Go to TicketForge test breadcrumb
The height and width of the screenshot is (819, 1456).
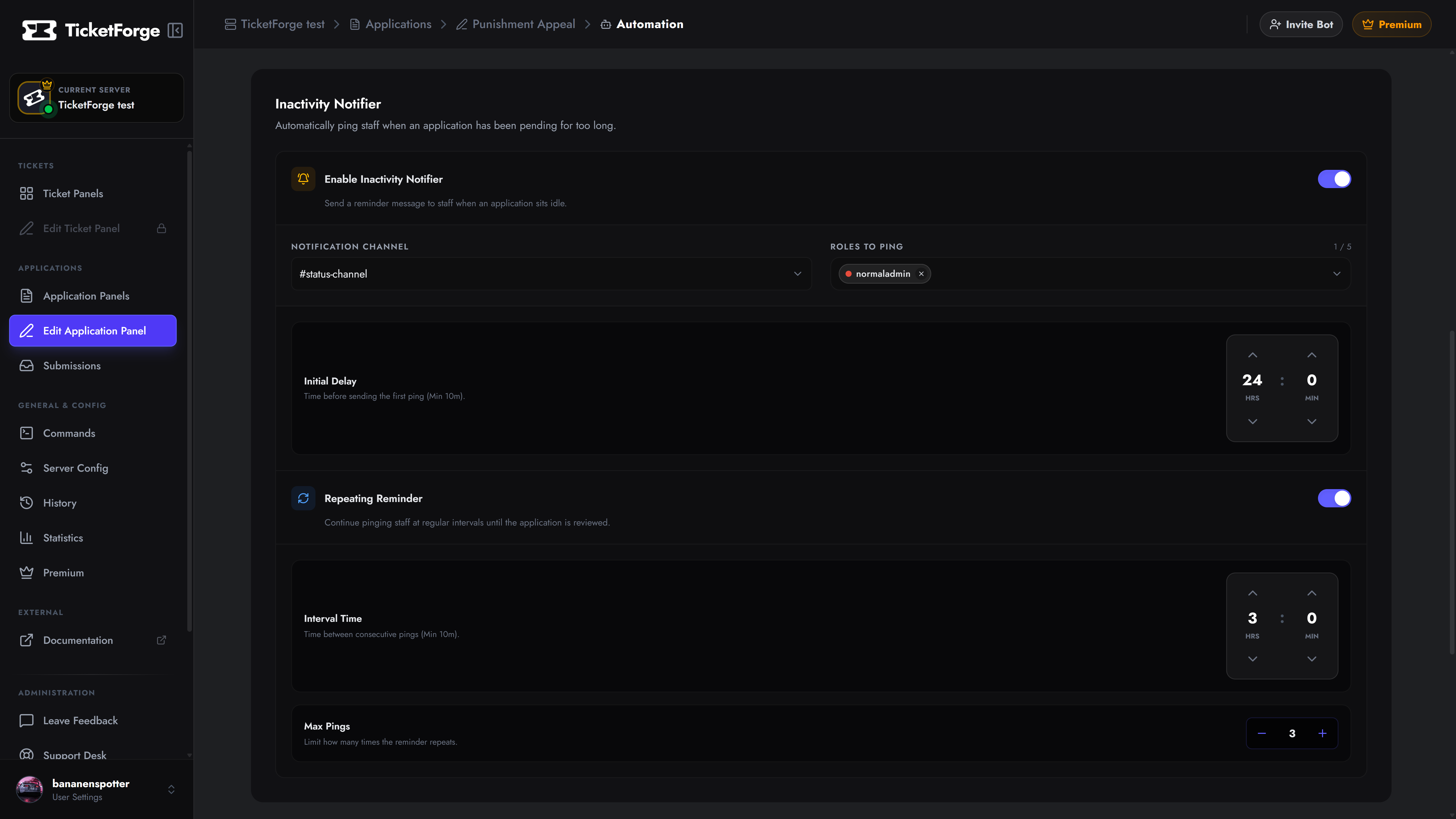point(275,24)
